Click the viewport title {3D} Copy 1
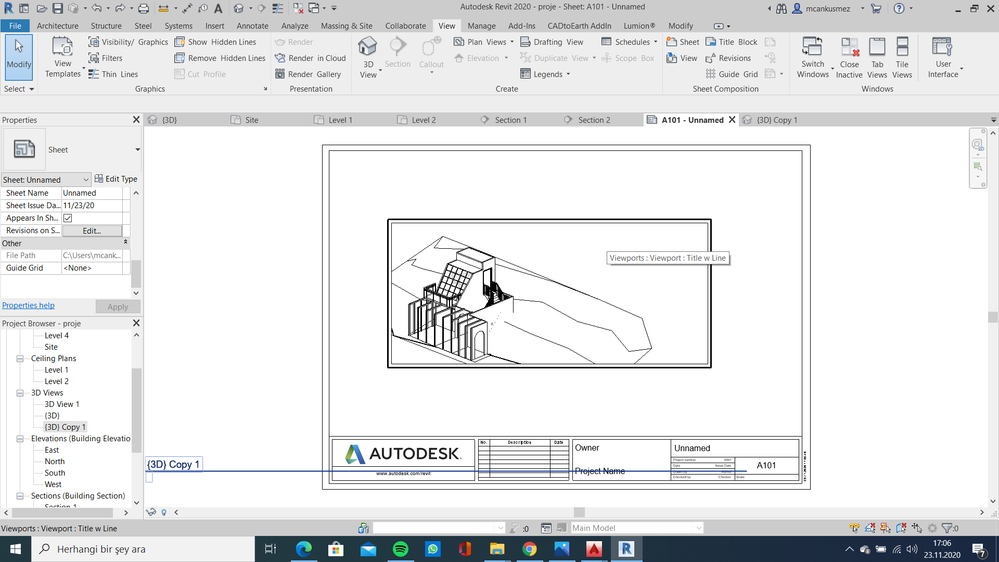Screen dimensions: 999x562 173,464
